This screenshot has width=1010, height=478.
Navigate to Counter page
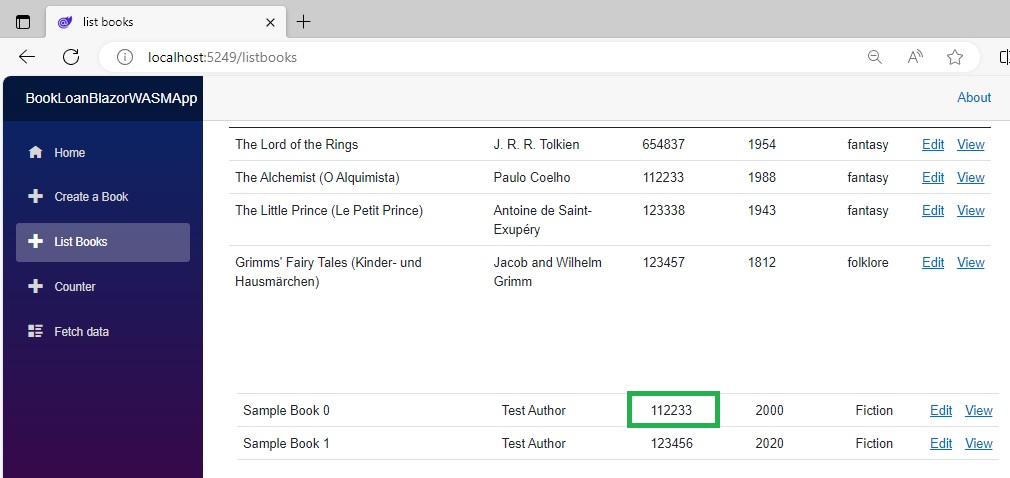point(103,287)
